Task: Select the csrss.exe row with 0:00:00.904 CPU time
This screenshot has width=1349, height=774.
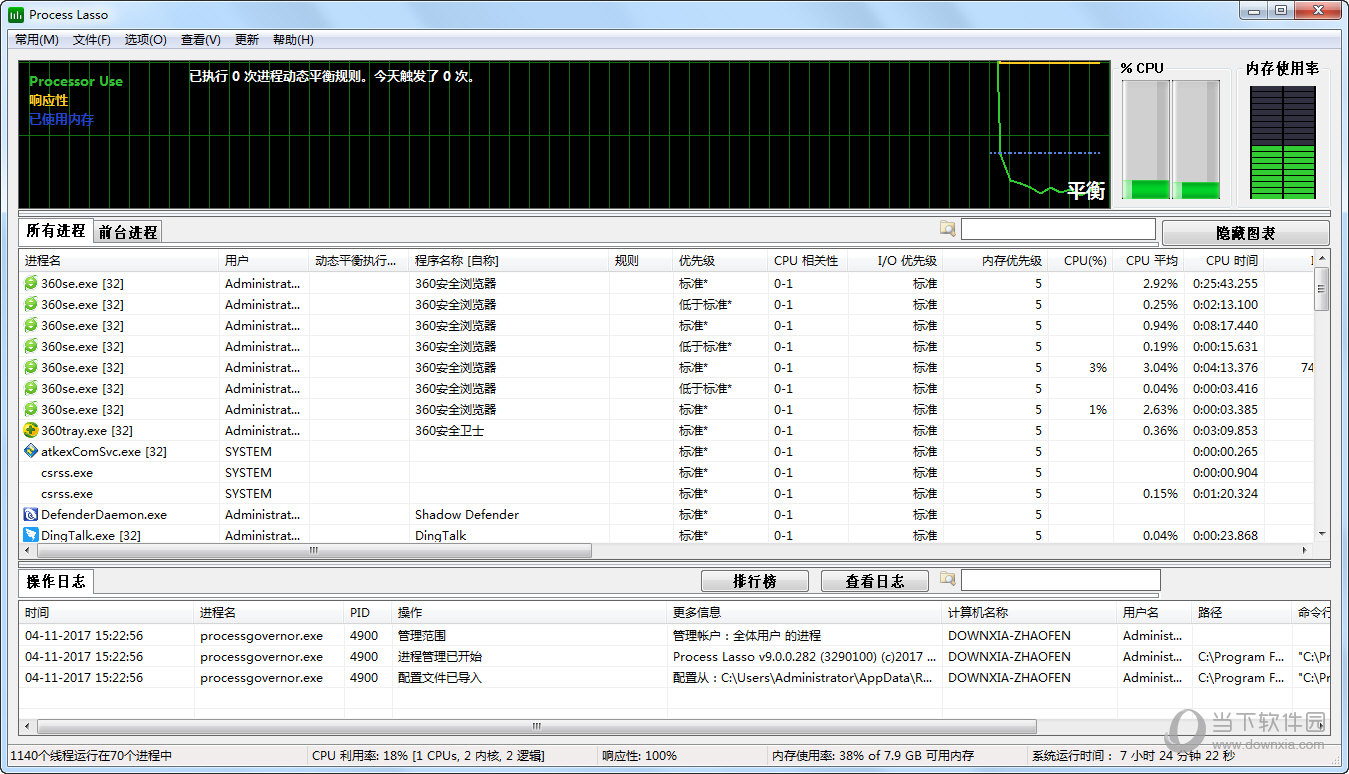Action: tap(666, 473)
